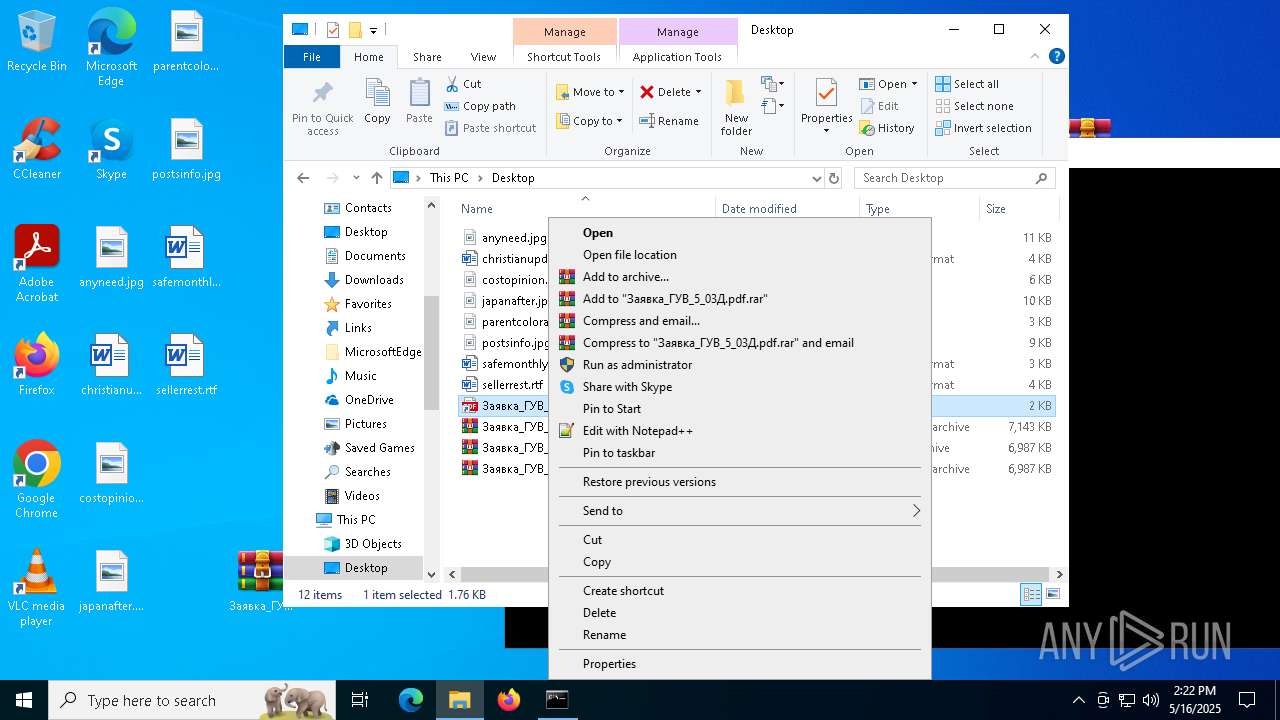Image resolution: width=1280 pixels, height=720 pixels.
Task: Click the Google Chrome desktop icon
Action: [37, 480]
